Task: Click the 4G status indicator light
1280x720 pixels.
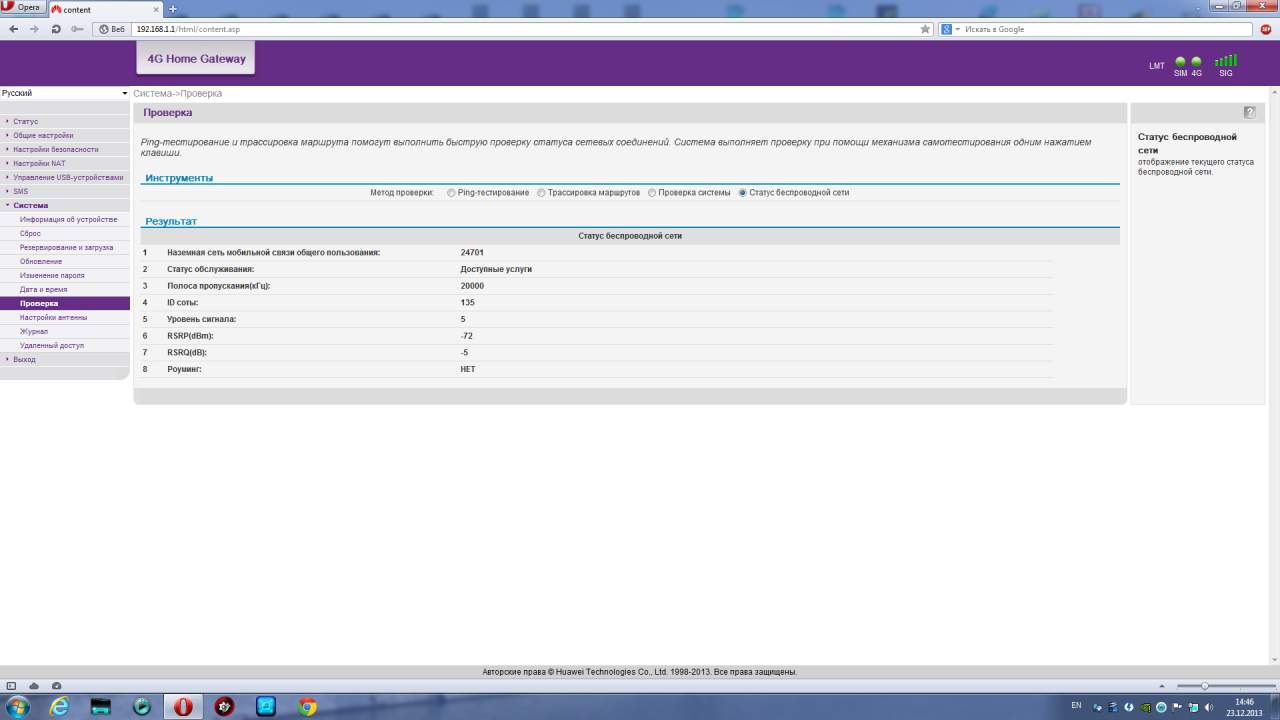Action: point(1196,62)
